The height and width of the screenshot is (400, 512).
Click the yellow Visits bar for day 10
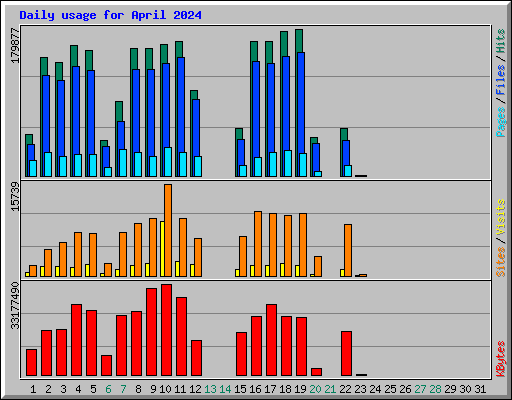(162, 249)
